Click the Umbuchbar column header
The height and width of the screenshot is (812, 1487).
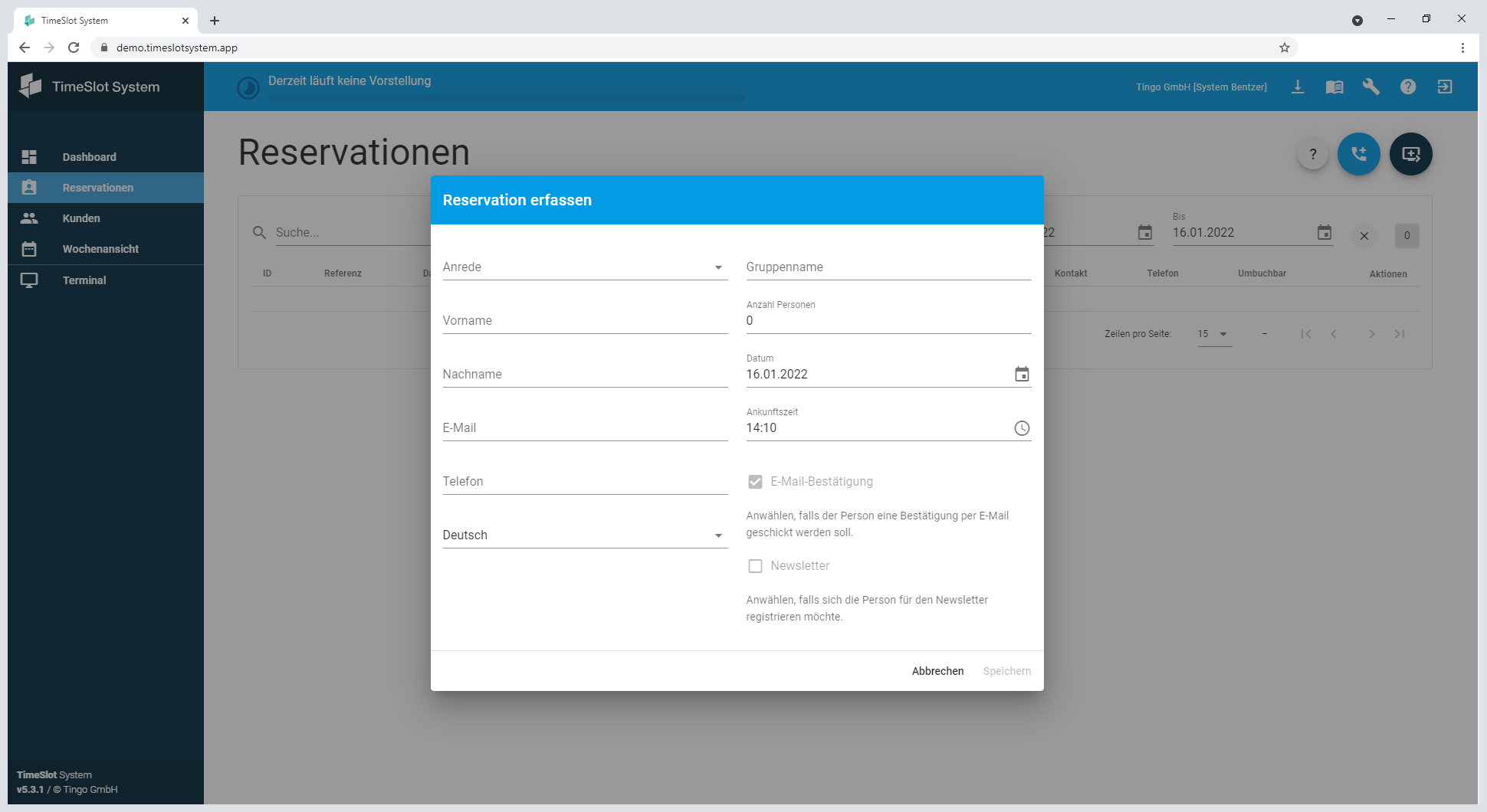coord(1262,273)
